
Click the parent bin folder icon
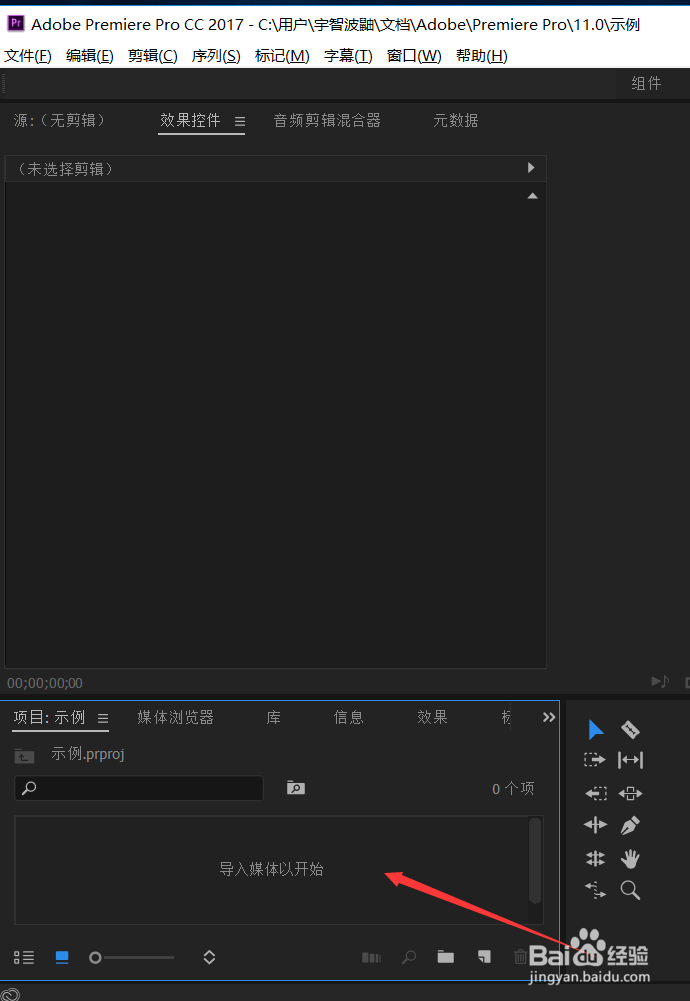coord(24,755)
